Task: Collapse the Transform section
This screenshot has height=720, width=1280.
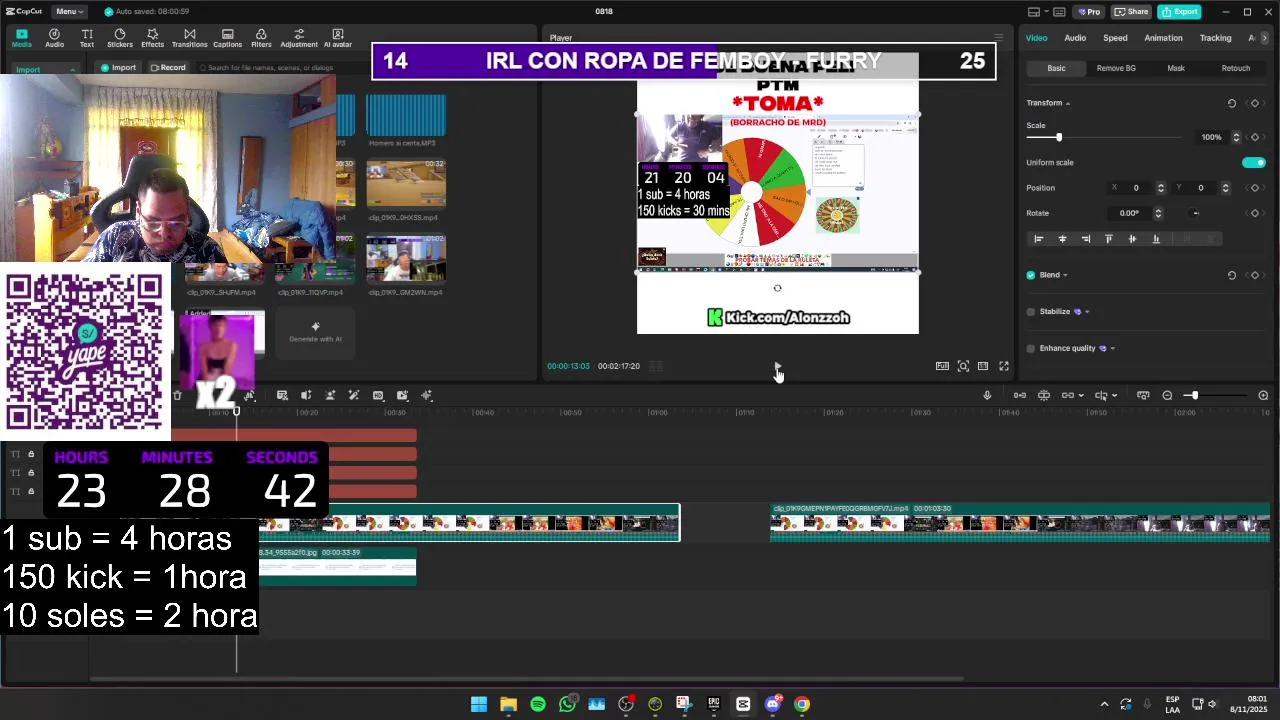Action: 1068,103
